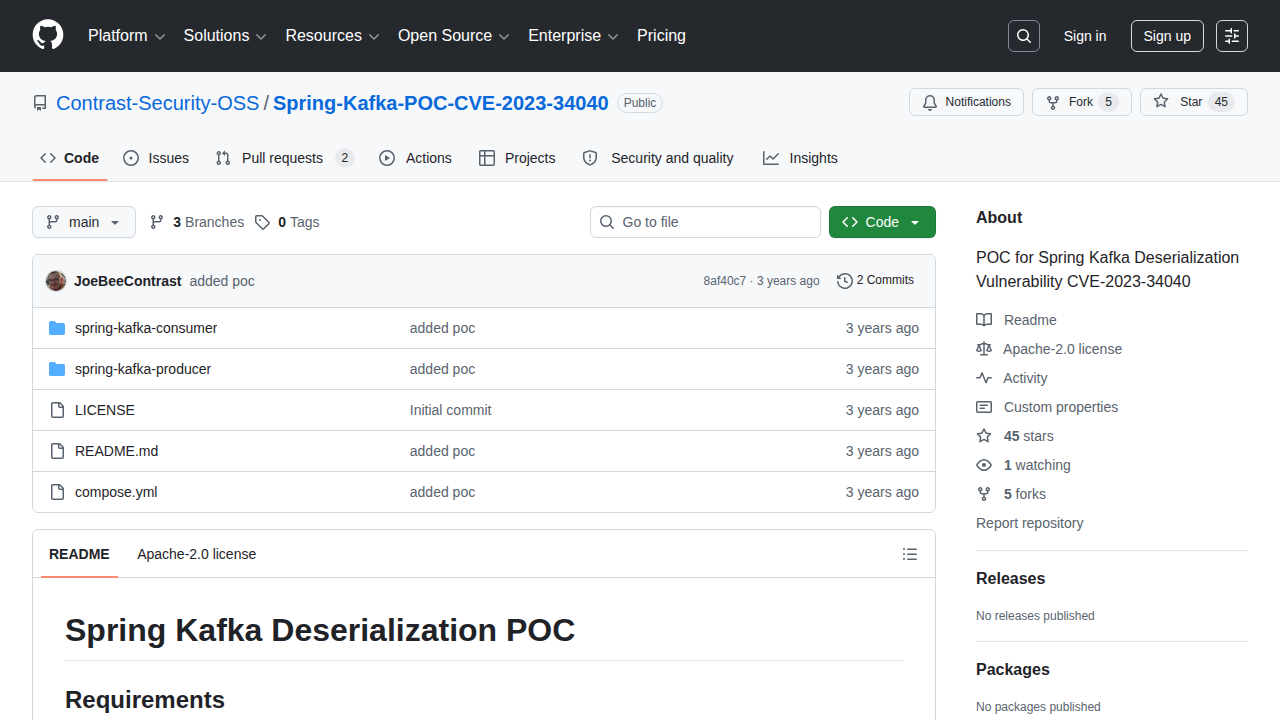Open the Pricing page
Image resolution: width=1280 pixels, height=720 pixels.
[661, 36]
